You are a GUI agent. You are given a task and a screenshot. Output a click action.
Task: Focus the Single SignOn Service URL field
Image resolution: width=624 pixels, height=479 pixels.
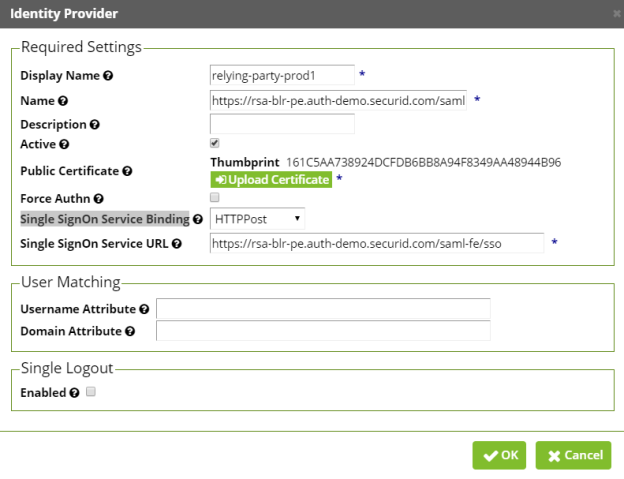point(376,243)
